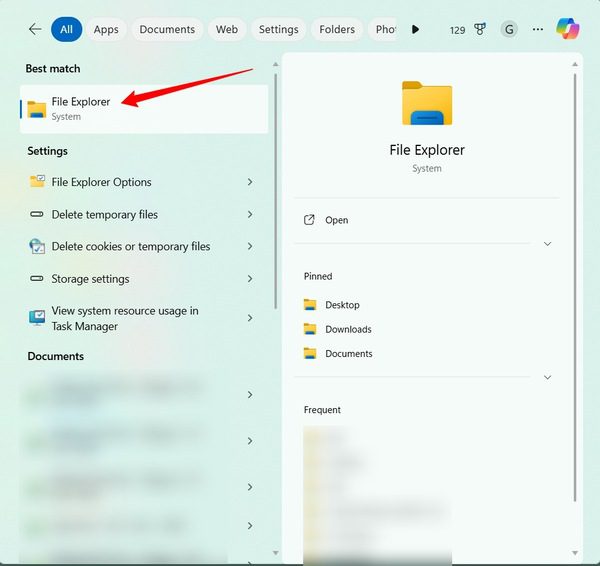Click the 129 rewards points count

457,30
